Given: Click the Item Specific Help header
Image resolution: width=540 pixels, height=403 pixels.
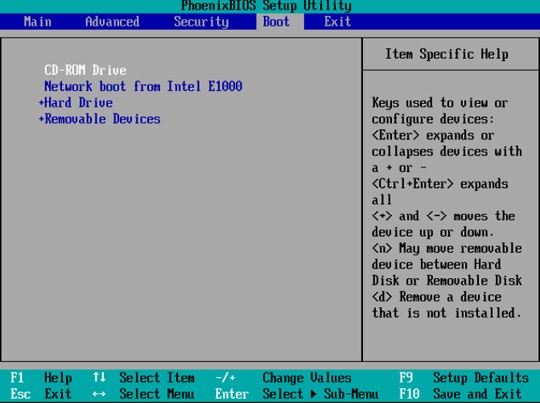Looking at the screenshot, I should 446,54.
